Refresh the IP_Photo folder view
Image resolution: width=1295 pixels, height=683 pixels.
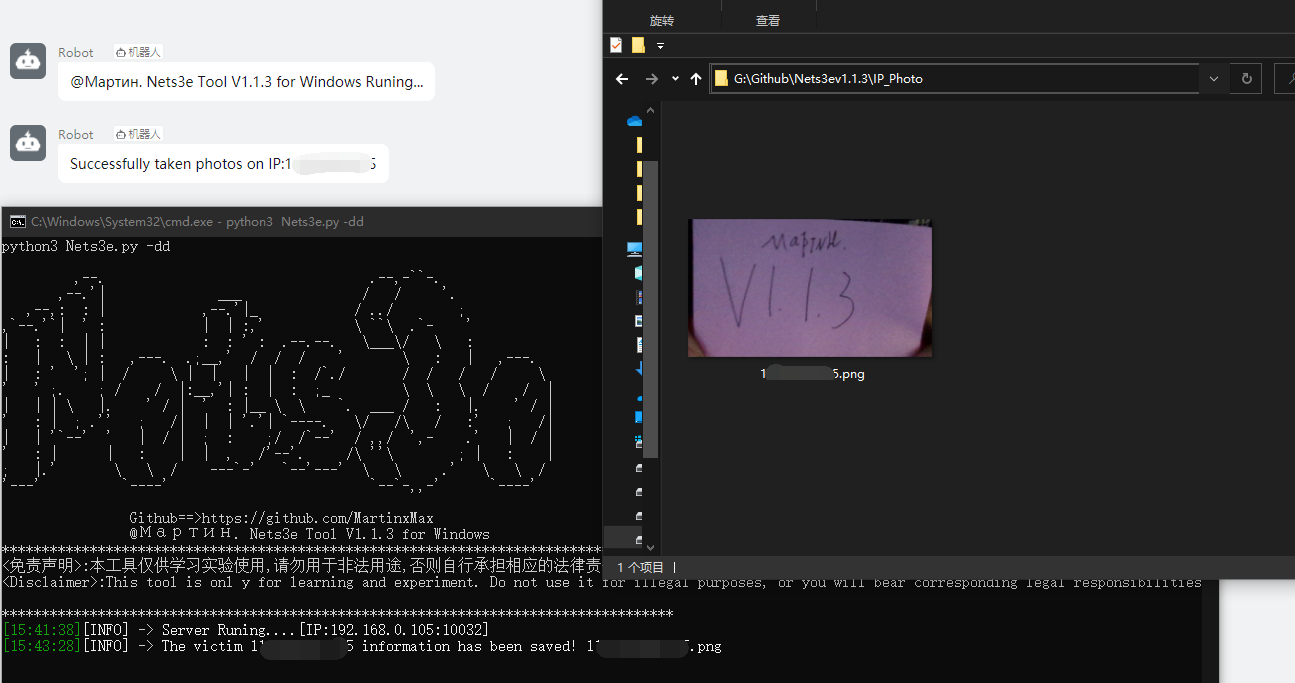1246,78
